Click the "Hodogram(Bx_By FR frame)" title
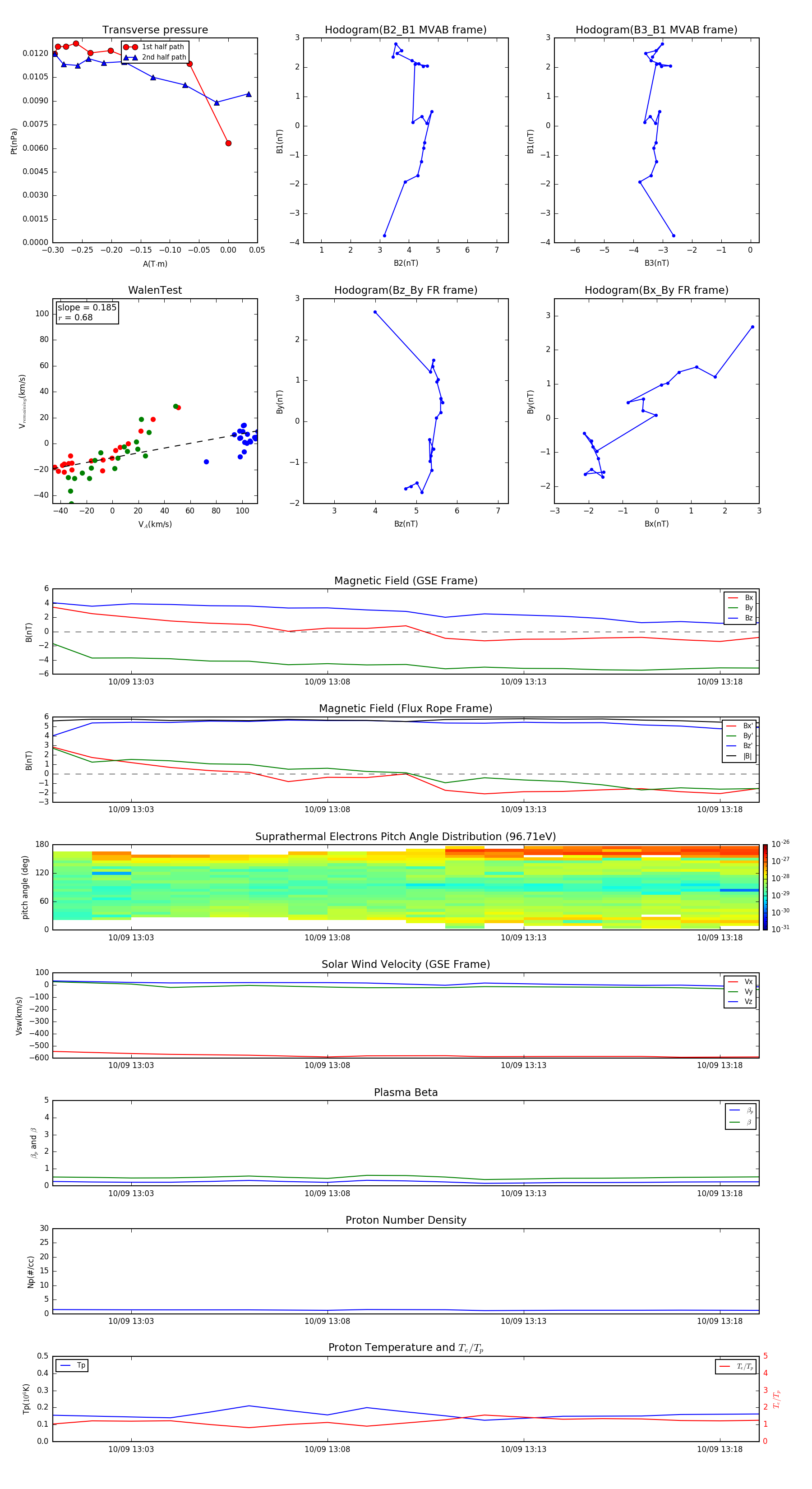 (x=656, y=290)
